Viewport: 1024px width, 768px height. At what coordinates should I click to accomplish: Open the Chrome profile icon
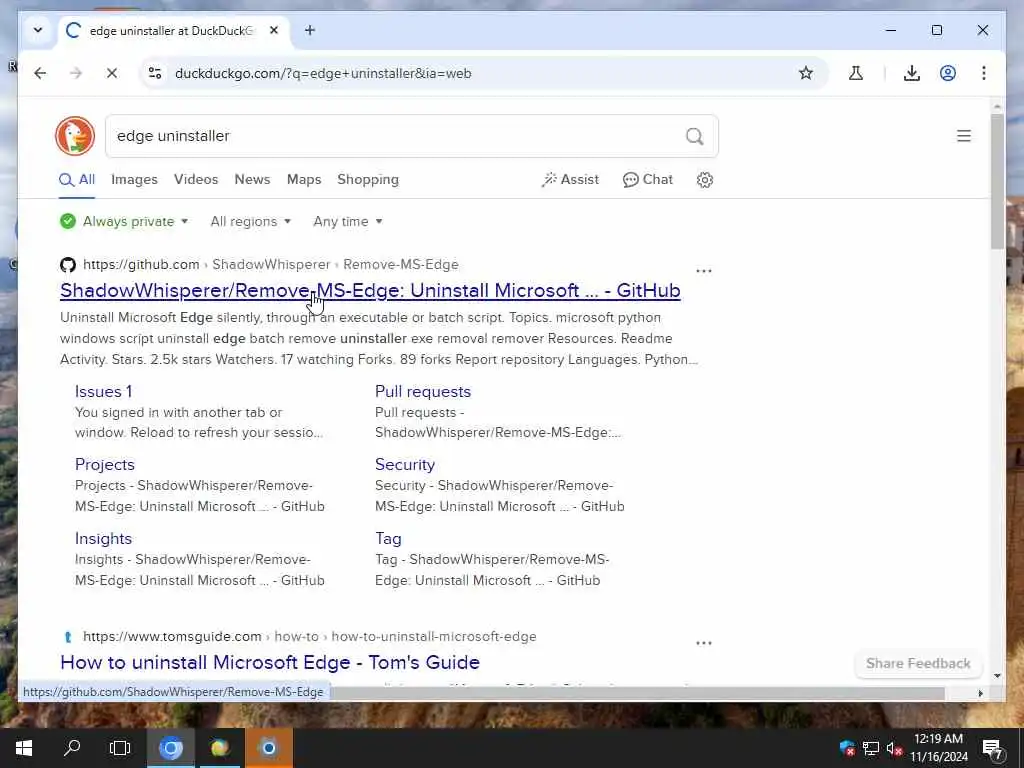pyautogui.click(x=948, y=73)
